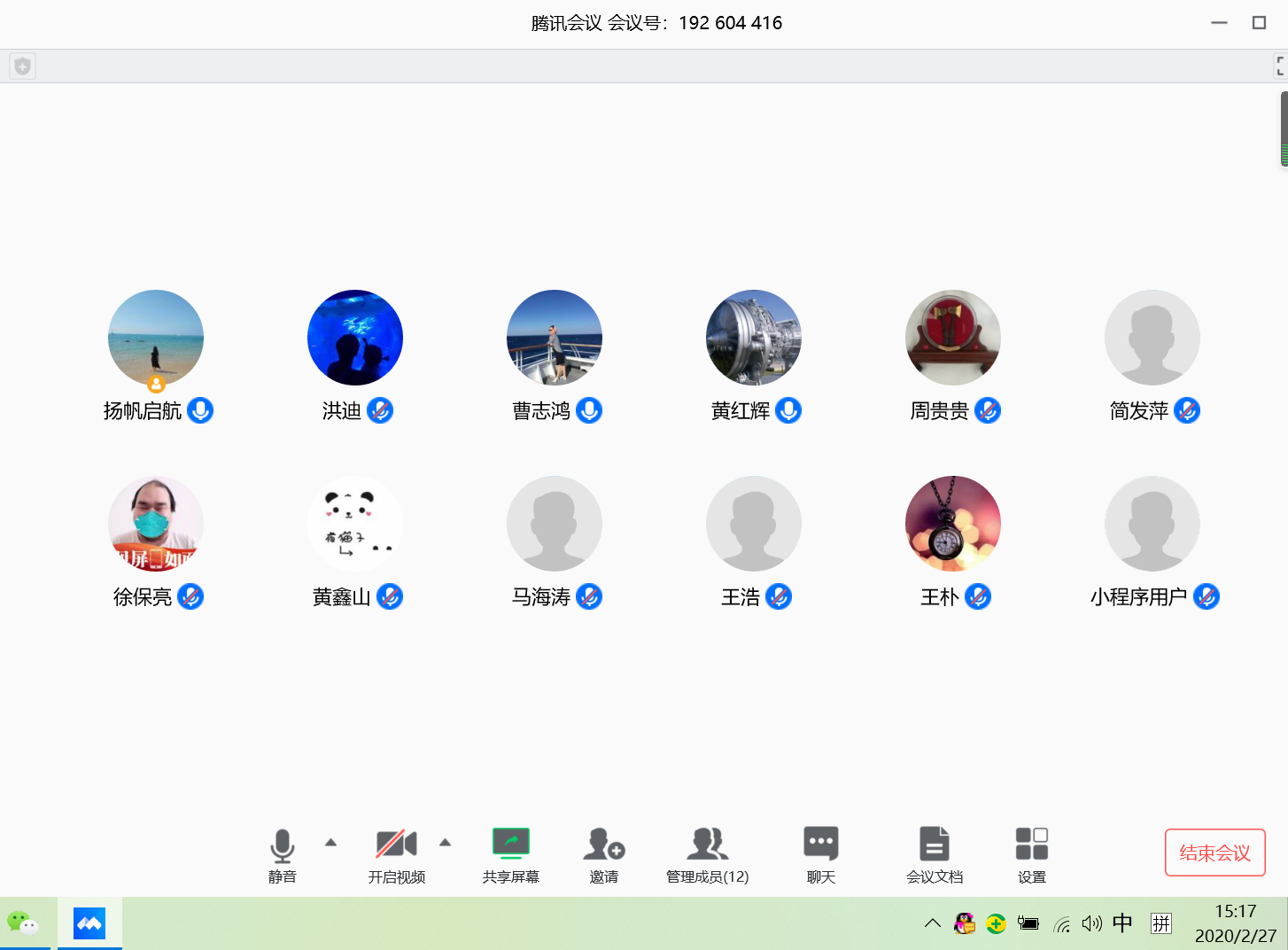
Task: Click the name label 小程序用户
Action: click(x=1139, y=597)
